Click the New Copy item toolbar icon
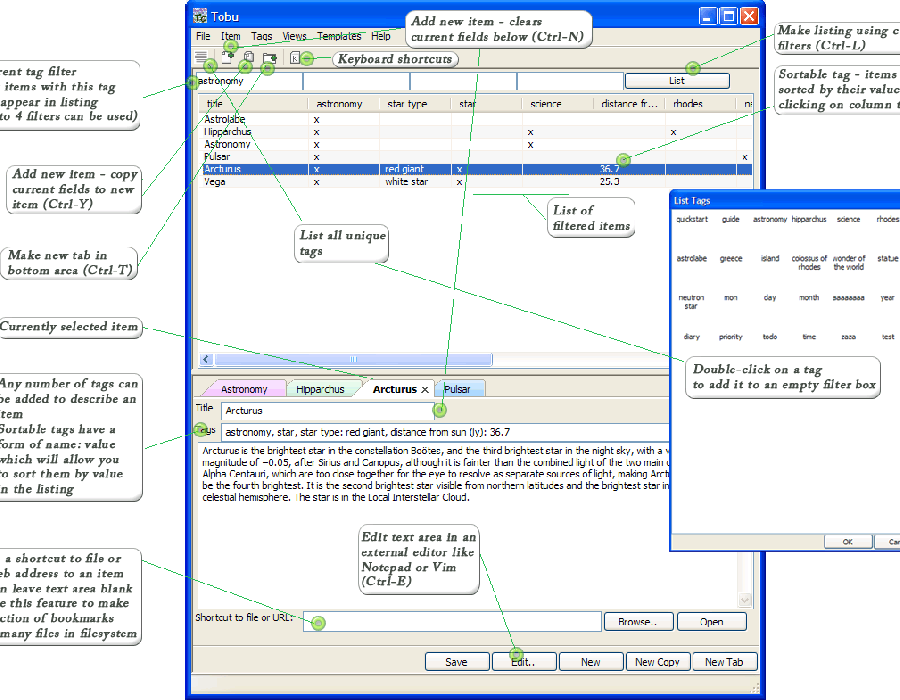This screenshot has height=700, width=900. click(x=249, y=57)
